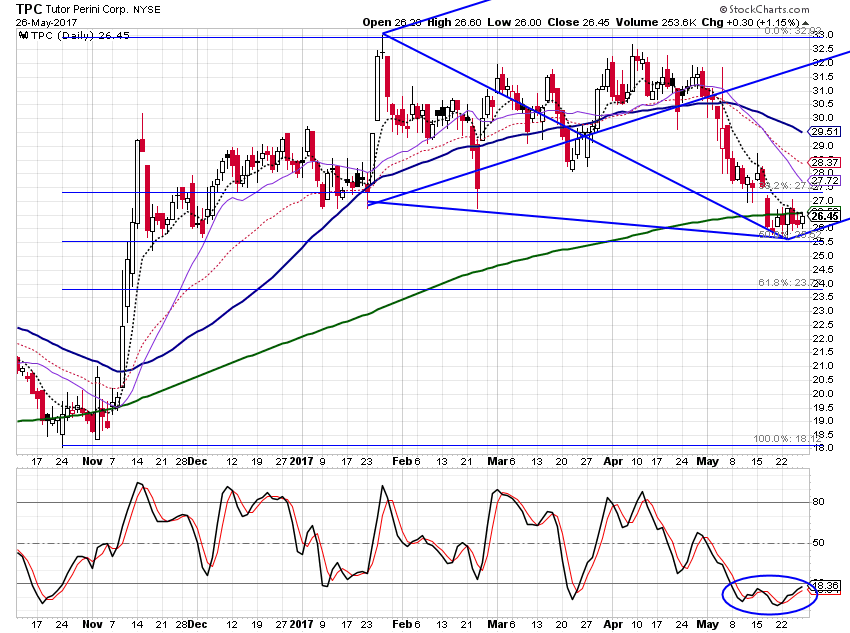Click the "Volume 253.6K" reading
Screen dimensions: 850x633
click(656, 23)
